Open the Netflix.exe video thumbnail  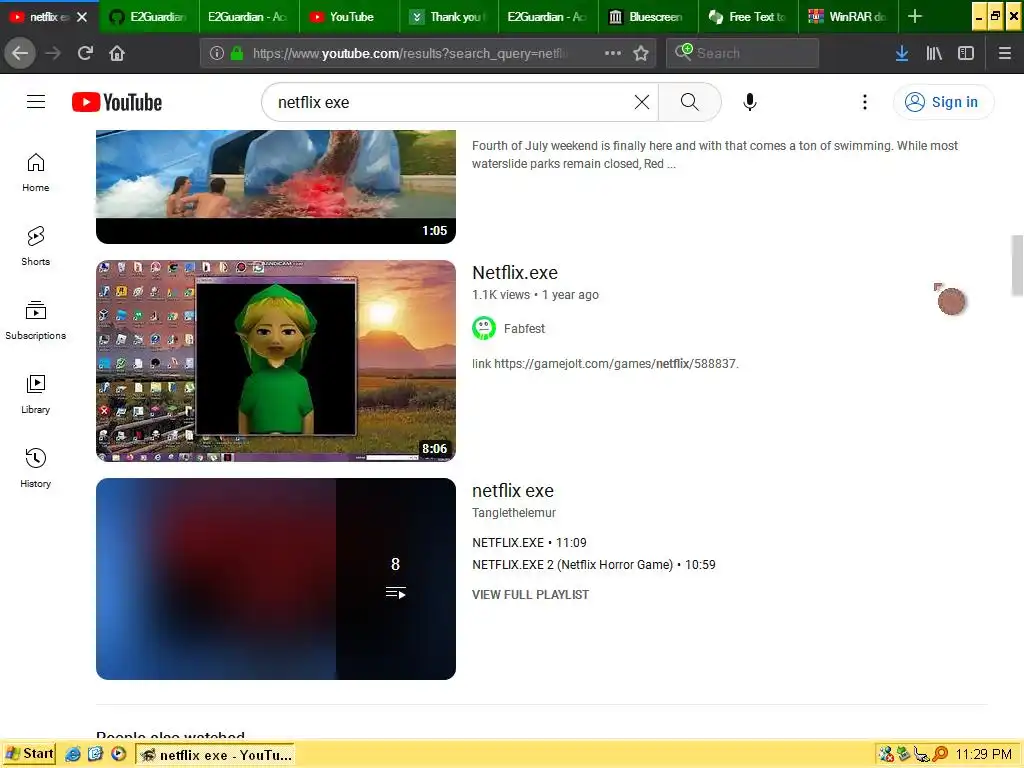coord(276,361)
